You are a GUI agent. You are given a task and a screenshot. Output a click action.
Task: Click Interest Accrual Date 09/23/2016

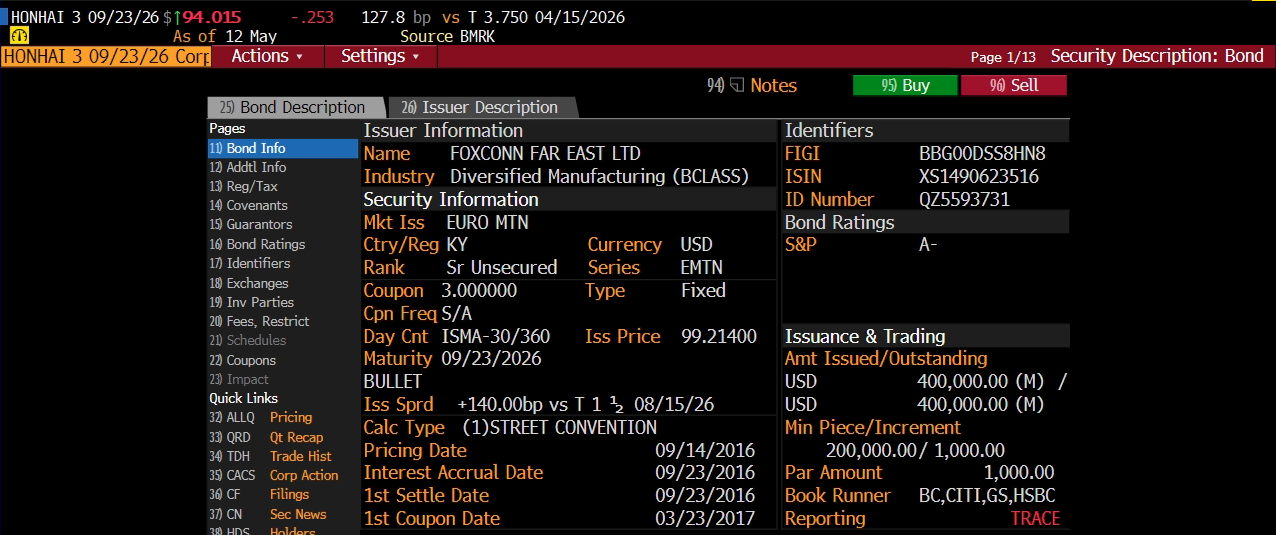pos(705,473)
